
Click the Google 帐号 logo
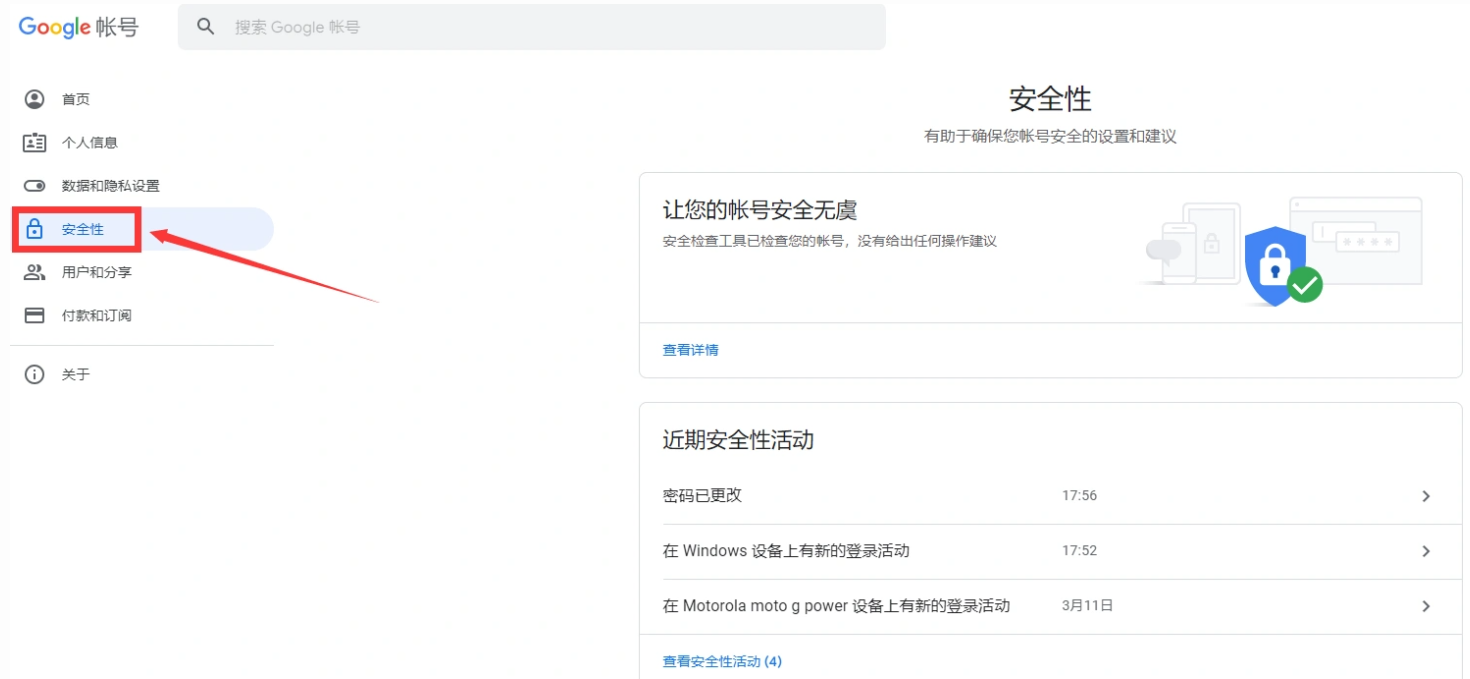click(78, 27)
